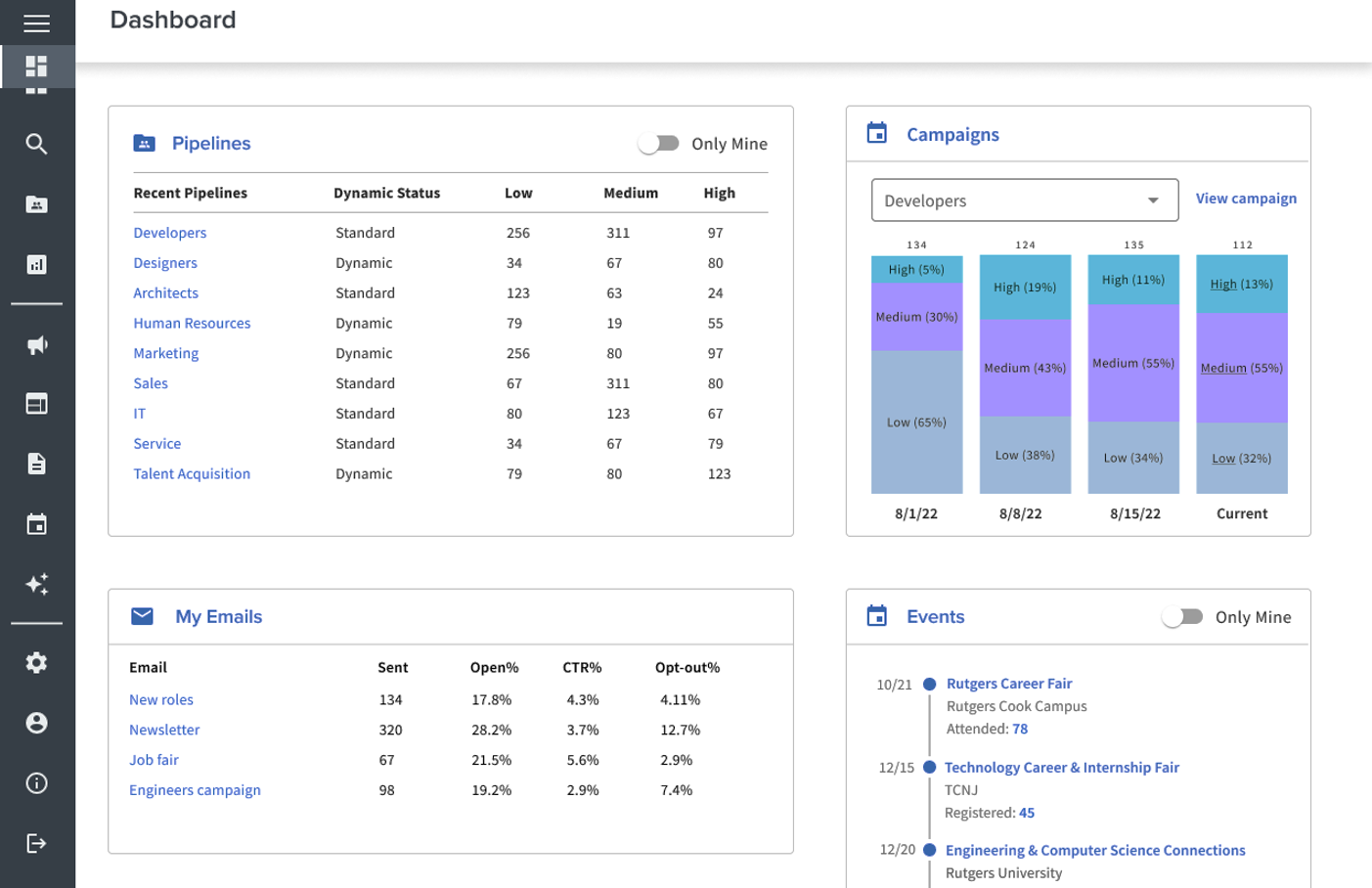Screen dimensions: 1372x888
Task: Open the Dashboard menu item
Action: (x=37, y=67)
